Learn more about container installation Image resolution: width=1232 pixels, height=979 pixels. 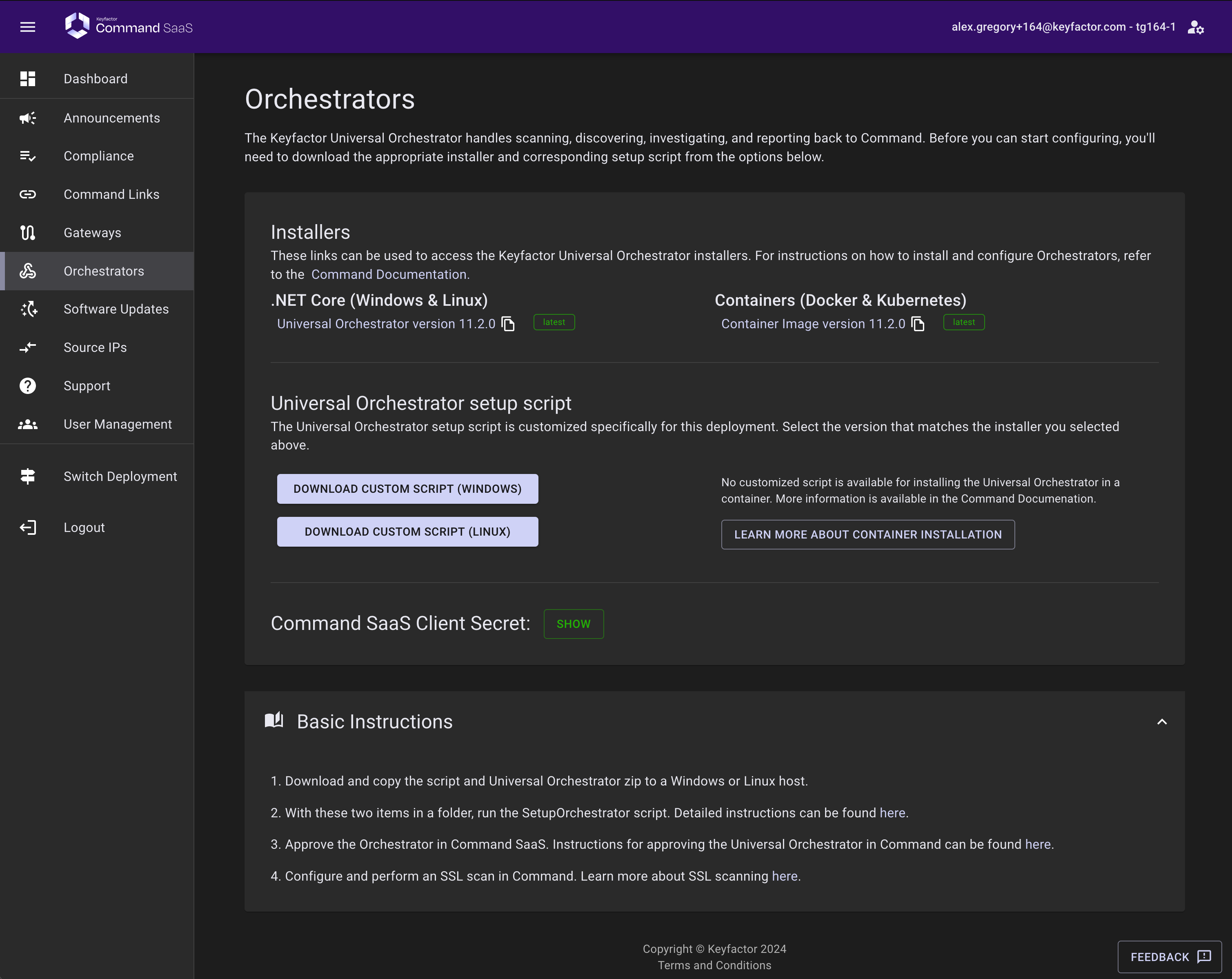[x=867, y=534]
